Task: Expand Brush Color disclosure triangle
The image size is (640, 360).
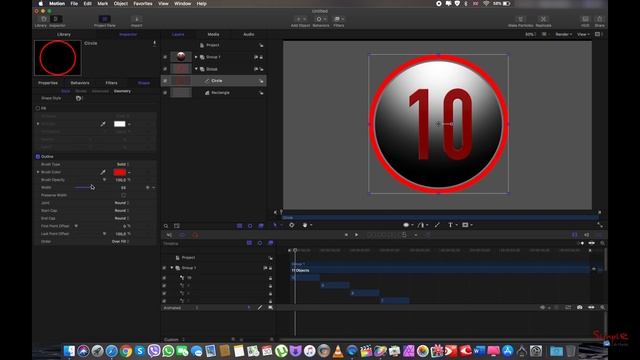Action: 38,172
